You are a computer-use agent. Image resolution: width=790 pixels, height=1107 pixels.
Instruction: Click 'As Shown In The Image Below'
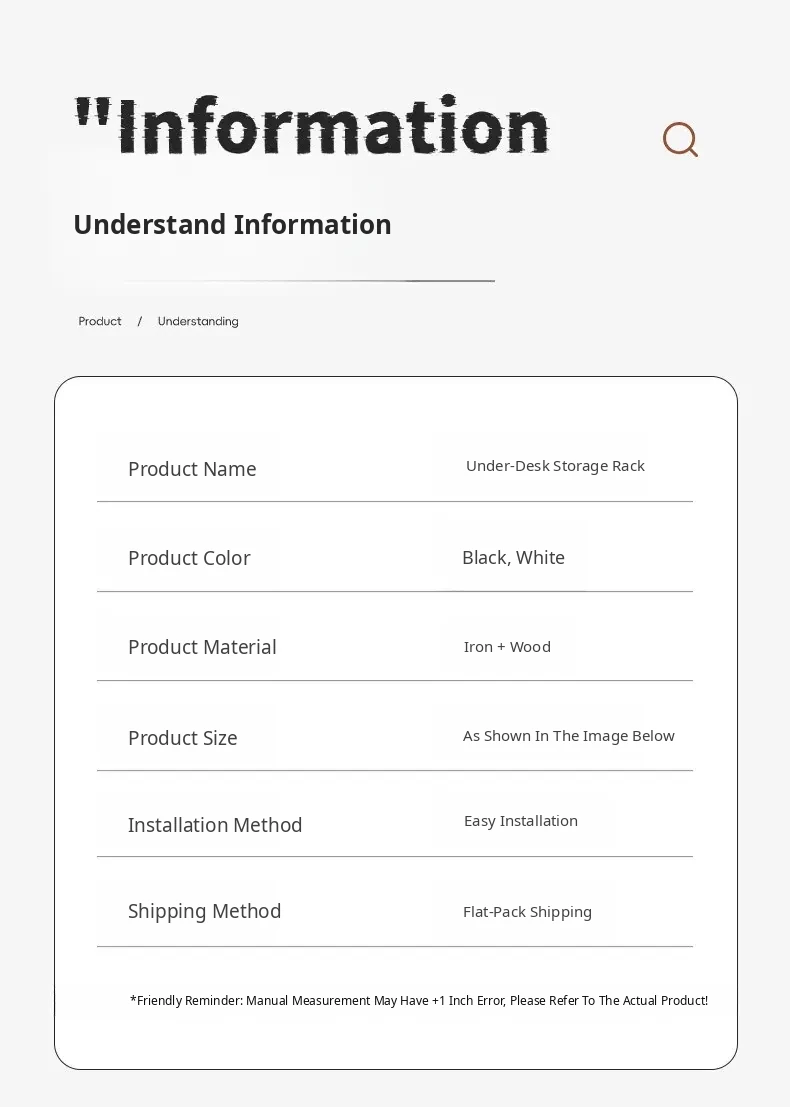pos(568,736)
